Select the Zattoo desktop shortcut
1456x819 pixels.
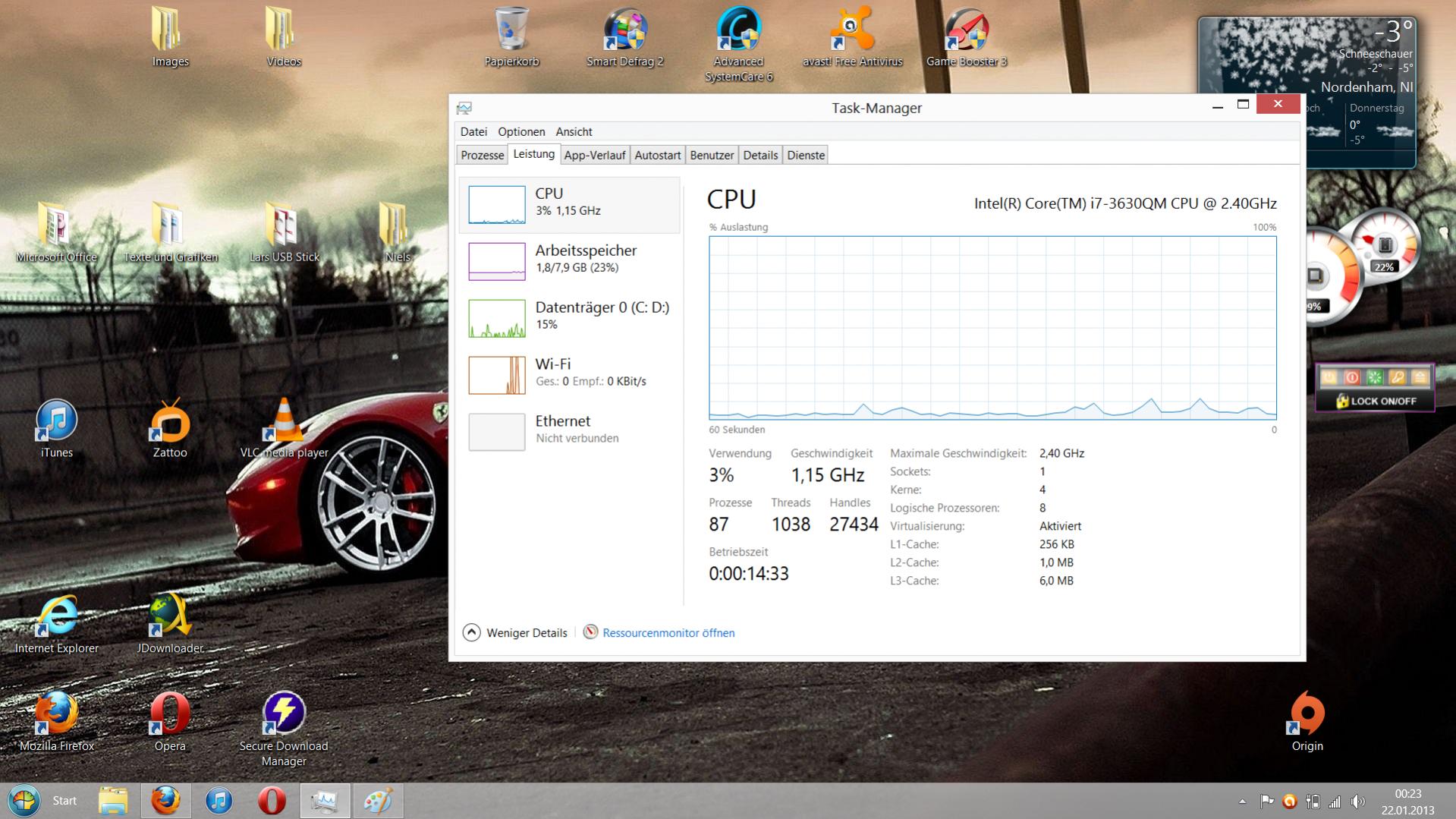170,428
